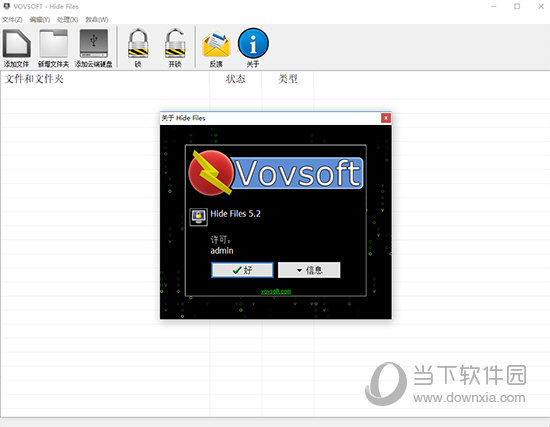Viewport: 550px width, 427px height.
Task: Minimize the Hide Files main window
Action: coord(494,6)
